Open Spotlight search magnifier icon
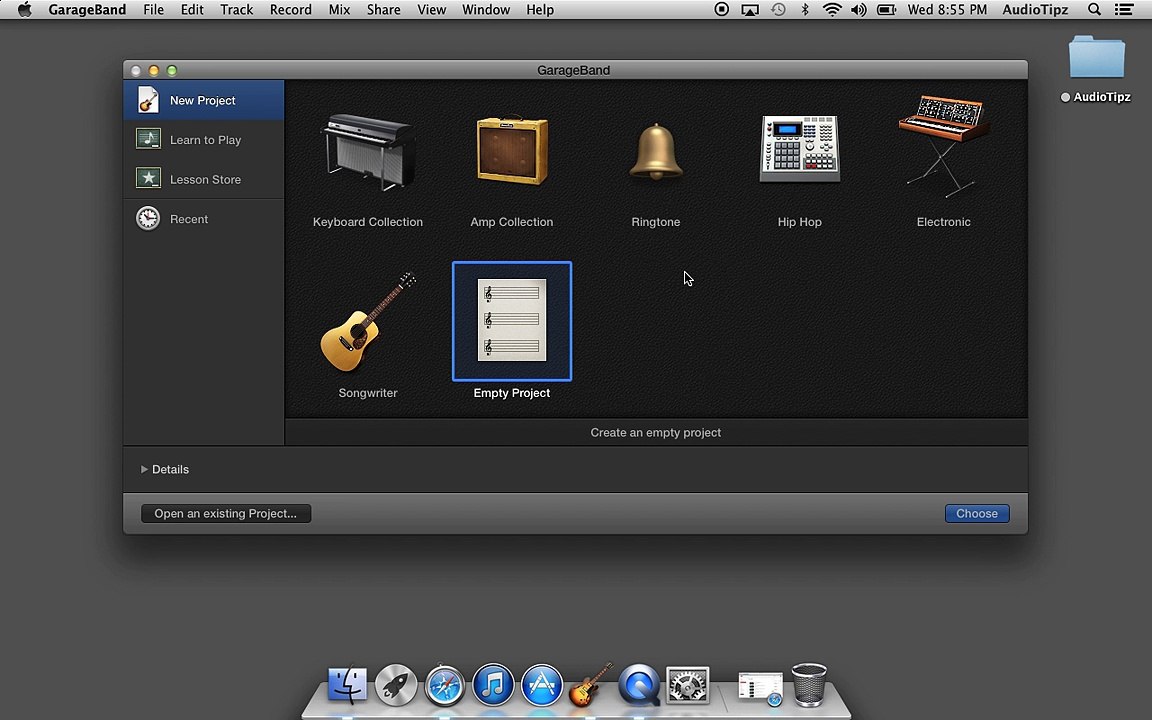 click(1094, 10)
